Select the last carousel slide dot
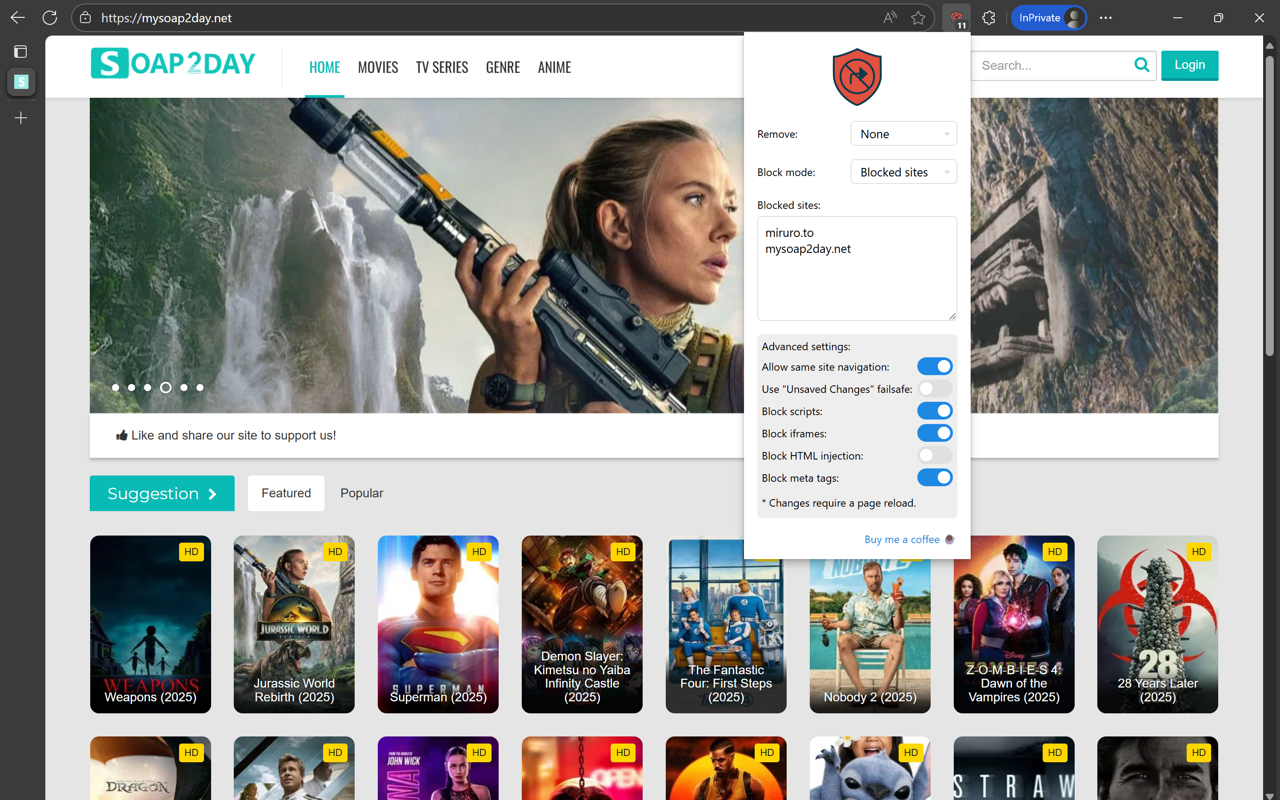The width and height of the screenshot is (1280, 800). 200,387
